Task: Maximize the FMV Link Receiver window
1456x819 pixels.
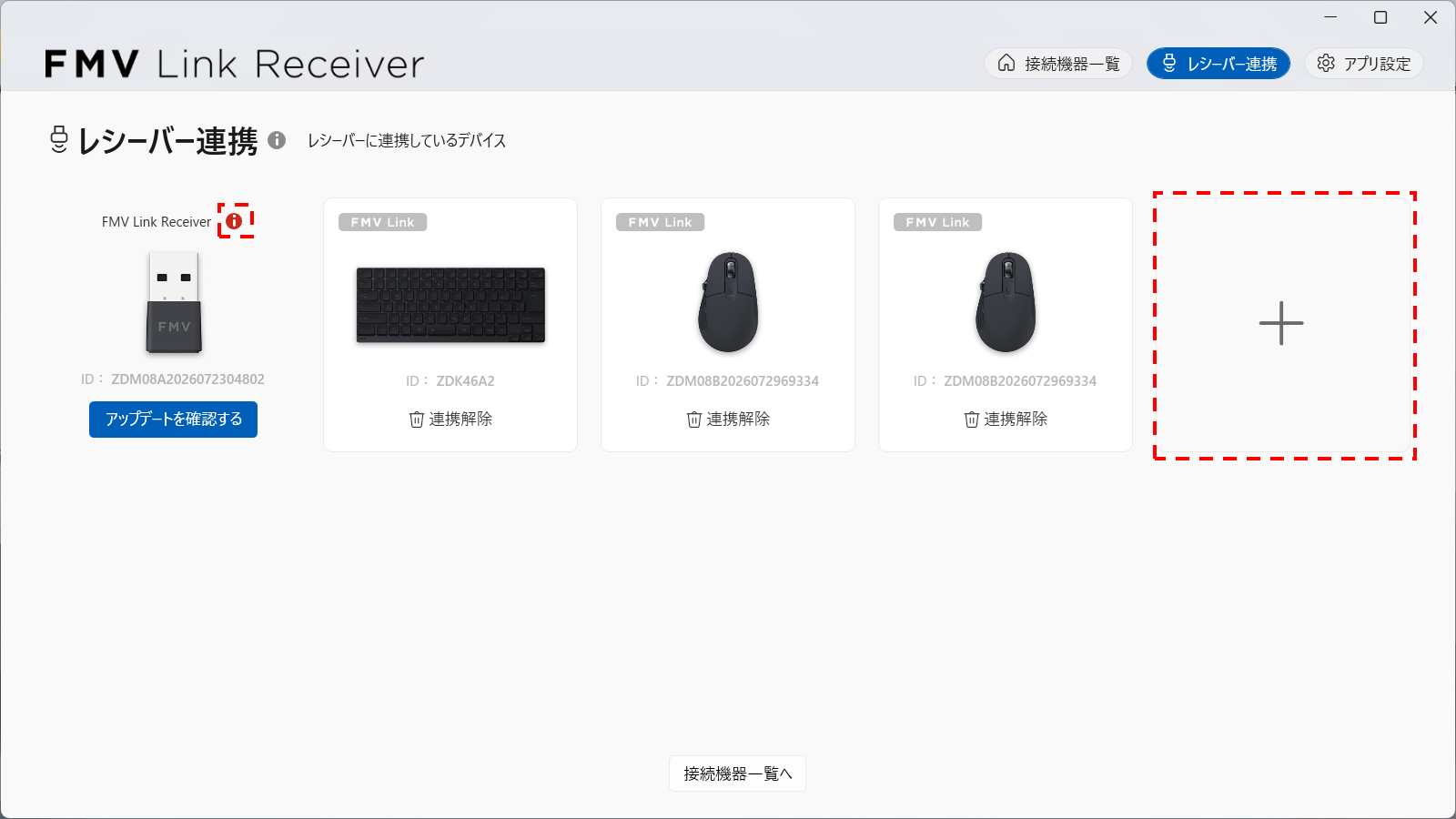Action: point(1380,17)
